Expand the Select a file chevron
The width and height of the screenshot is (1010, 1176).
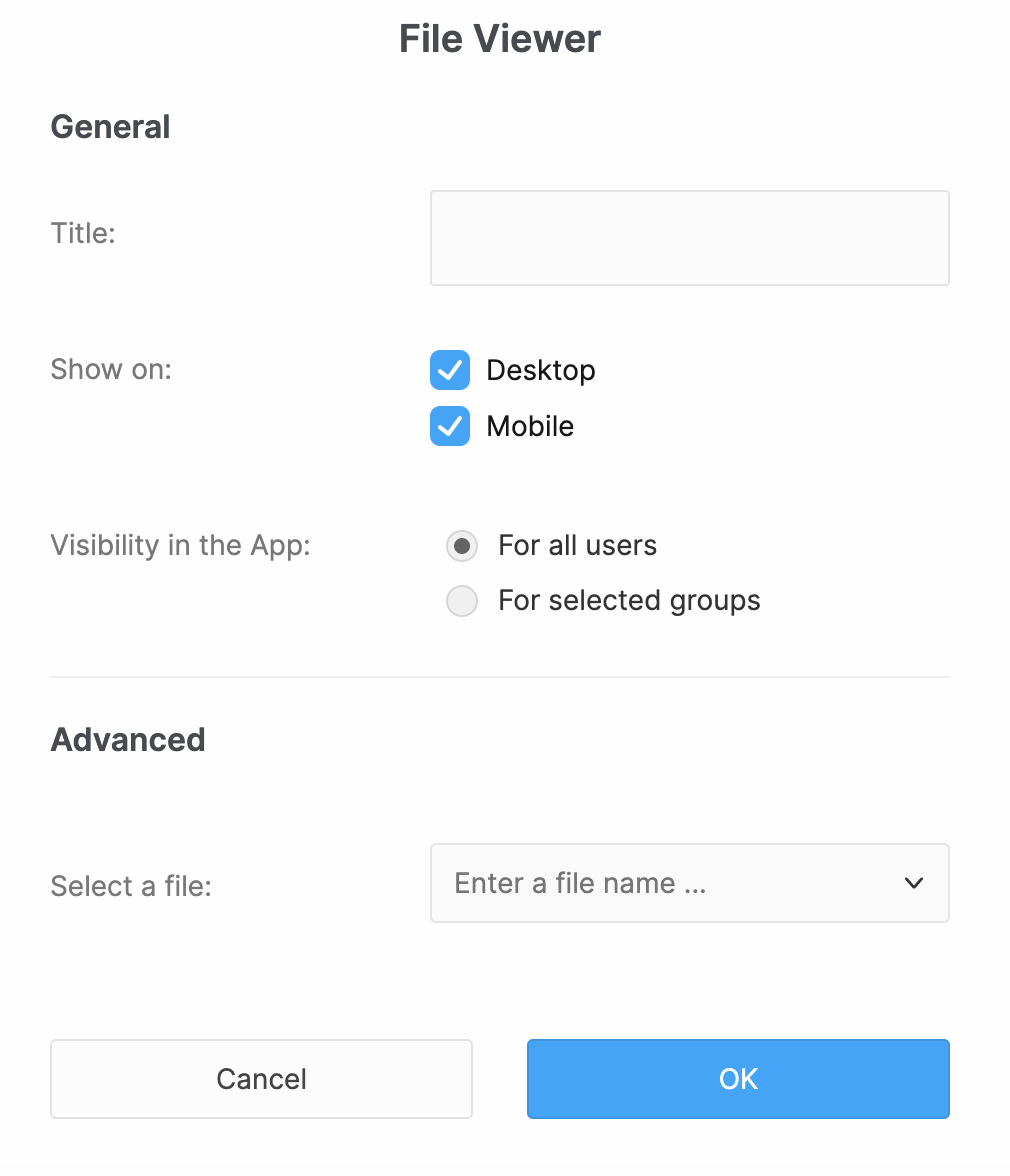(912, 883)
